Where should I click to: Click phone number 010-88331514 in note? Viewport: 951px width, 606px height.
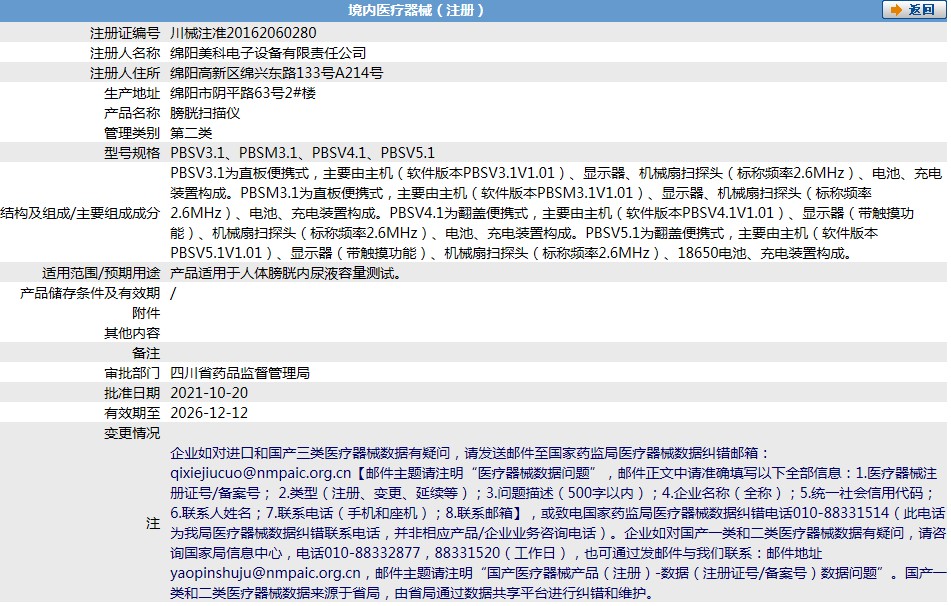tap(841, 513)
